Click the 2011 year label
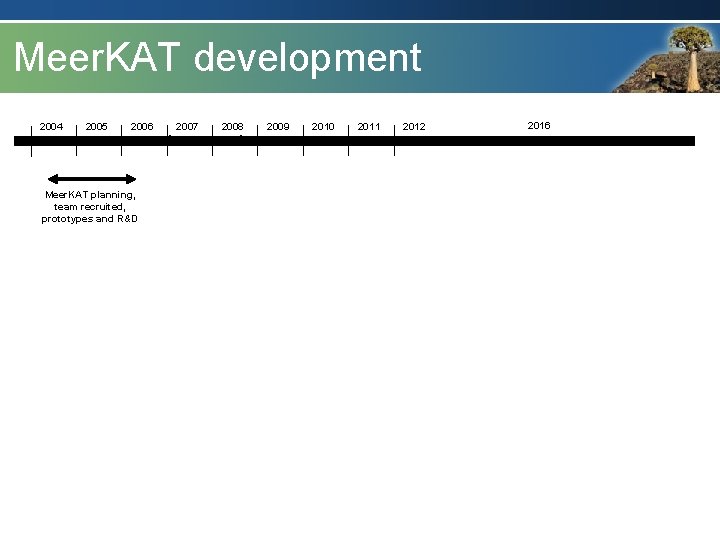 coord(369,127)
